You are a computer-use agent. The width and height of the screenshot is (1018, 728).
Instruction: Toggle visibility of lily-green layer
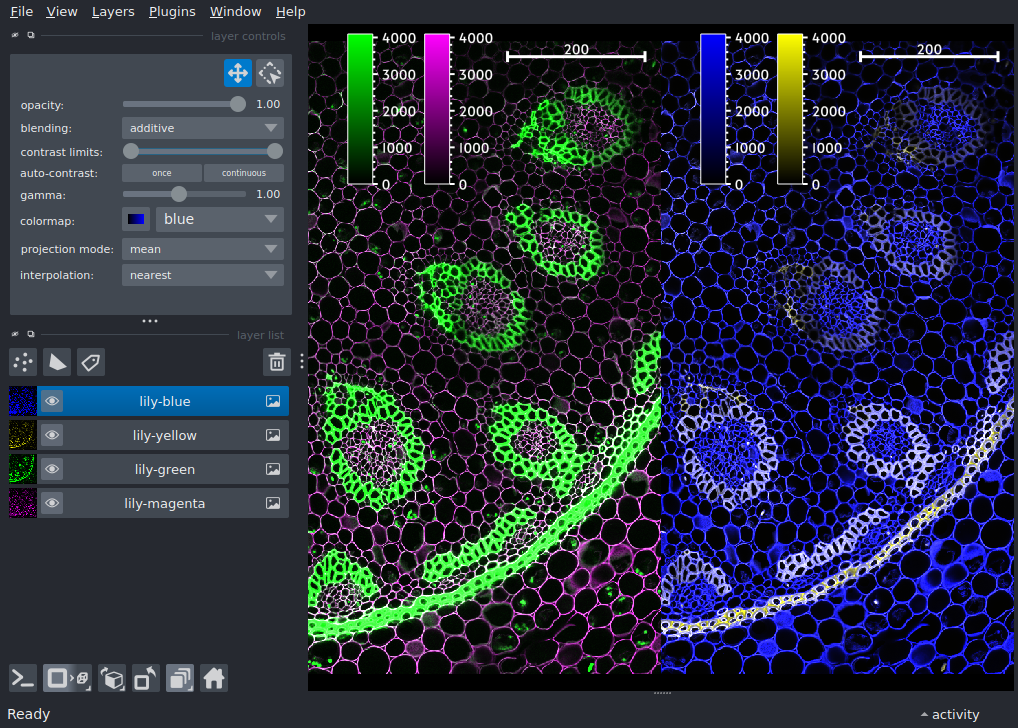pyautogui.click(x=52, y=468)
